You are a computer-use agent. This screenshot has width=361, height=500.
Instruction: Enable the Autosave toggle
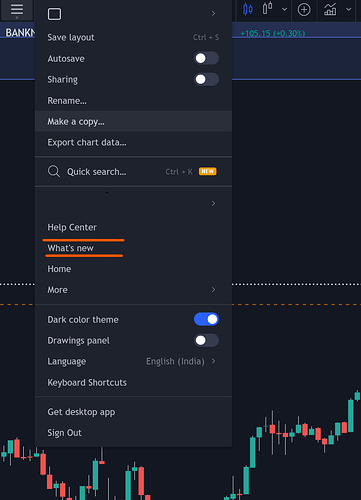pos(206,58)
